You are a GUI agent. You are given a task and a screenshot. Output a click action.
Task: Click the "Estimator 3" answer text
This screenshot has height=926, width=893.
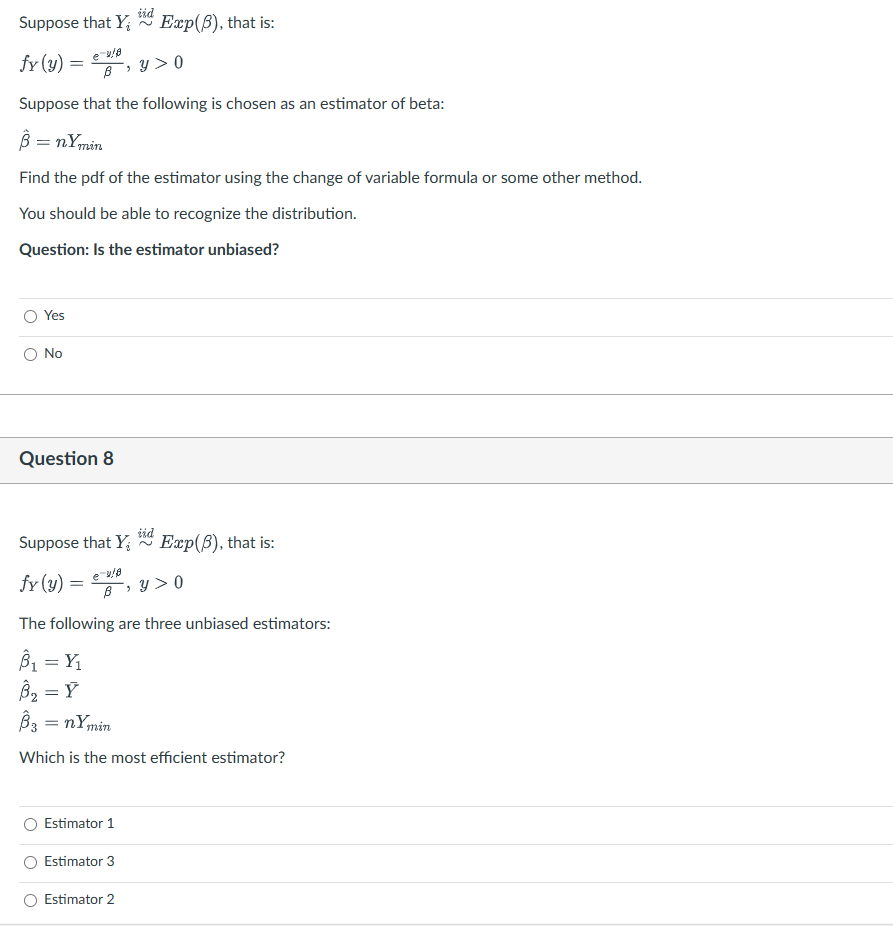81,861
